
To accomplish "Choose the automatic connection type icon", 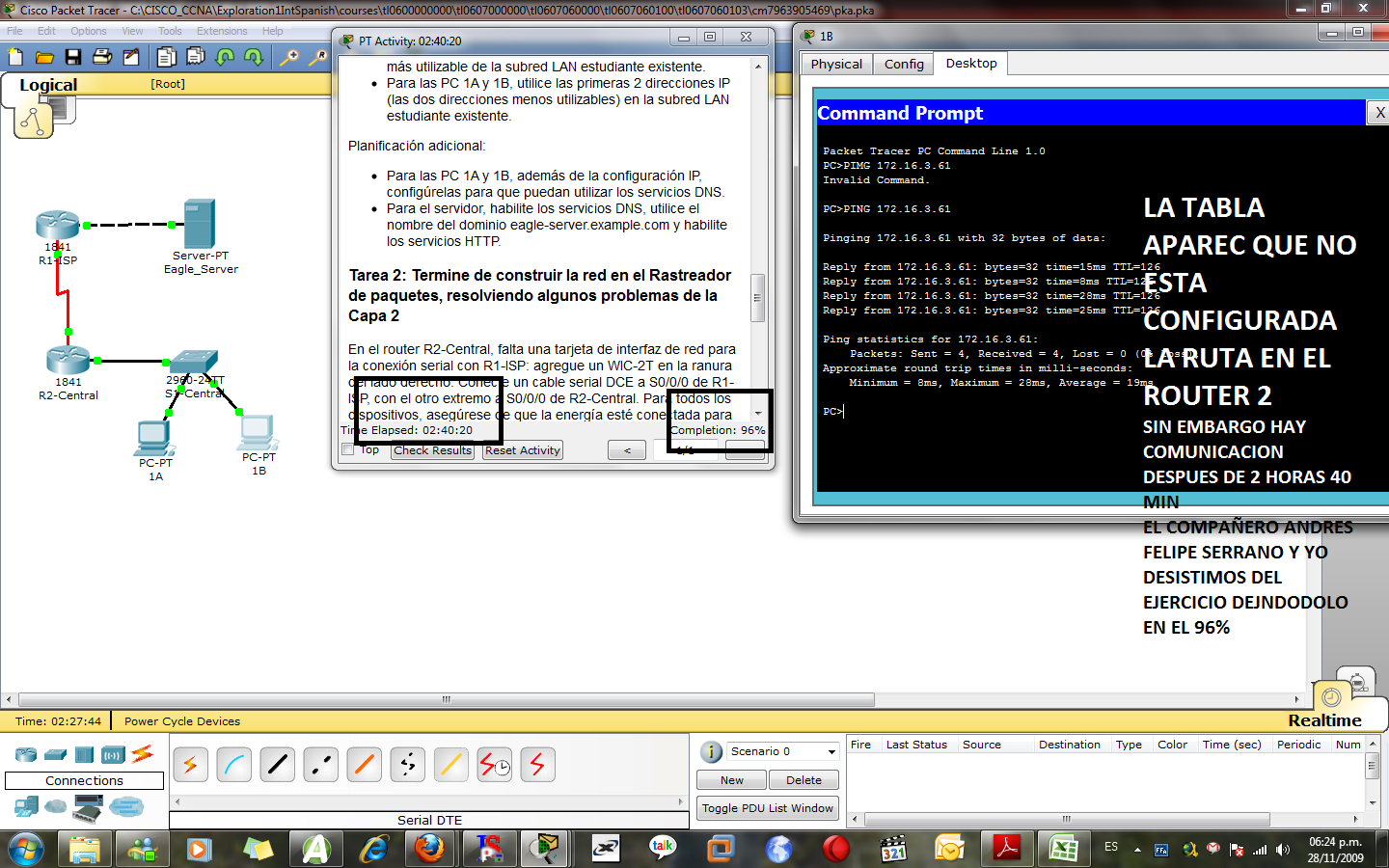I will coord(191,765).
